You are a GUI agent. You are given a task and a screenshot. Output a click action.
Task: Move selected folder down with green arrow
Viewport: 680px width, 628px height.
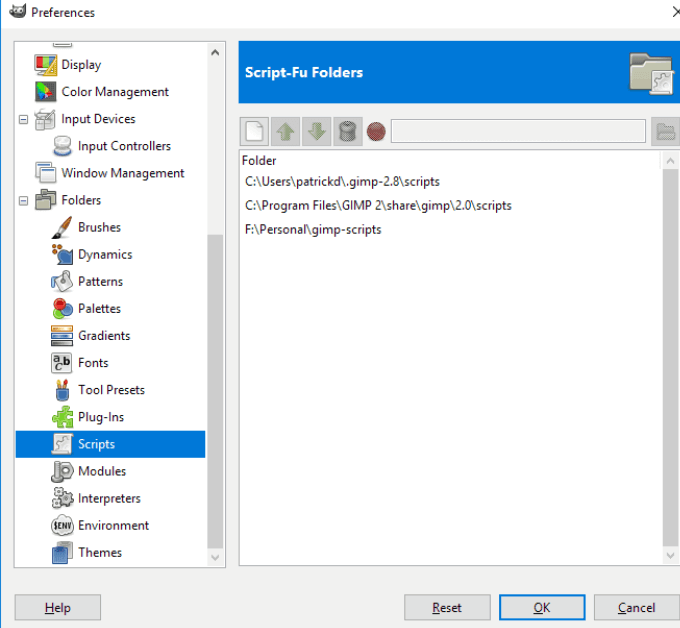(317, 131)
